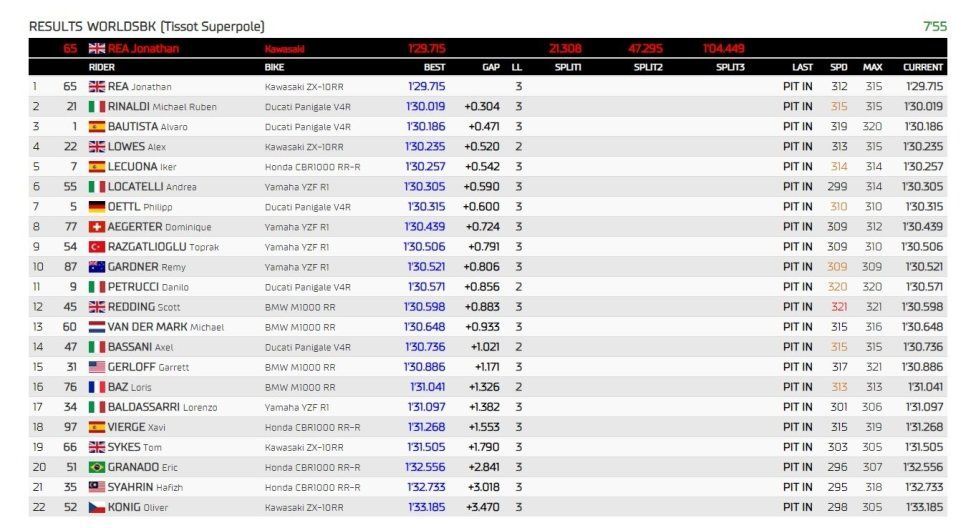Screen dimensions: 976x528
Task: Click the +3.018 gap for Syahrin
Action: click(482, 487)
